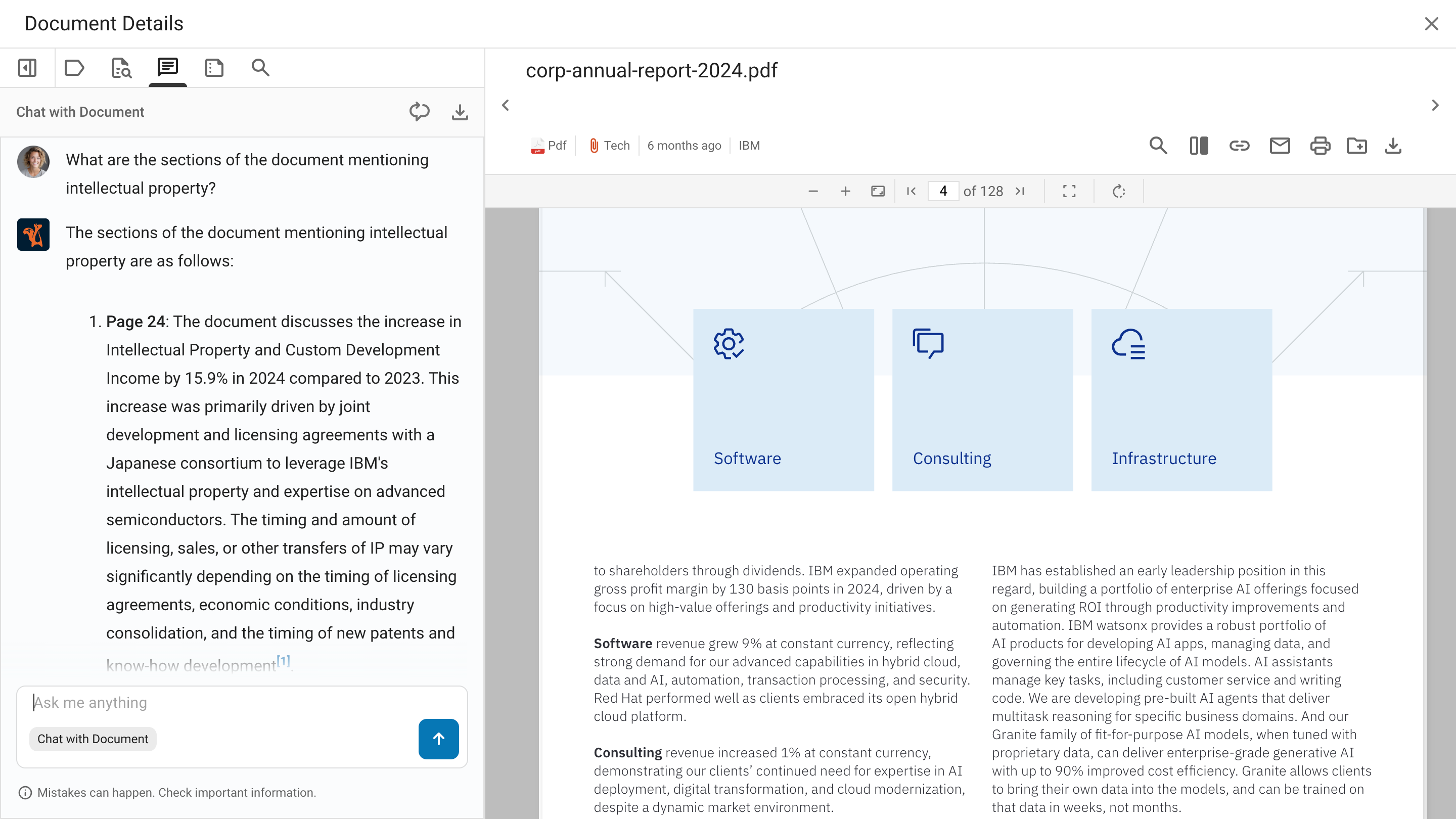Screen dimensions: 1456x819
Task: Send the chat message with arrow button
Action: click(x=438, y=738)
